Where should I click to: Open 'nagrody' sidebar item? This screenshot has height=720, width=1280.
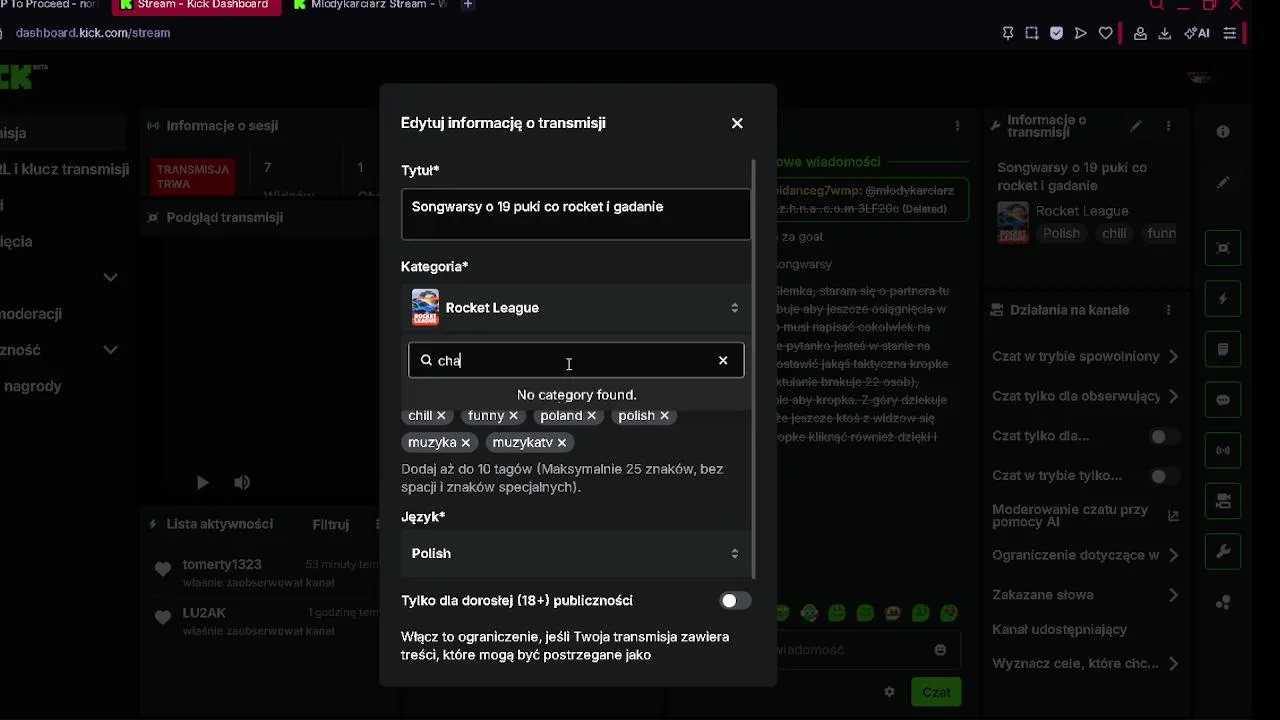pos(31,386)
